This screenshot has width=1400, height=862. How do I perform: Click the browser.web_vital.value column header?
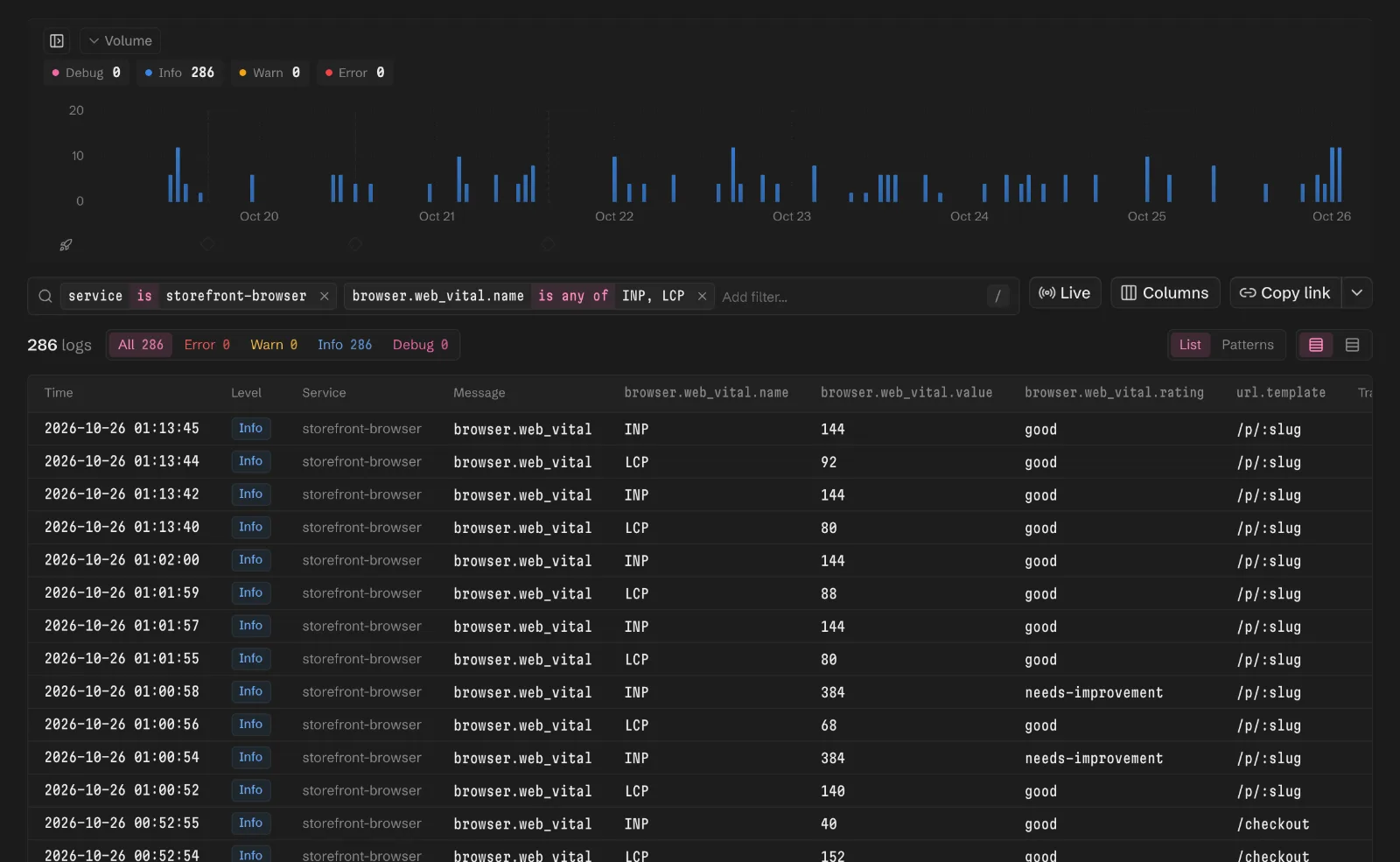click(906, 393)
